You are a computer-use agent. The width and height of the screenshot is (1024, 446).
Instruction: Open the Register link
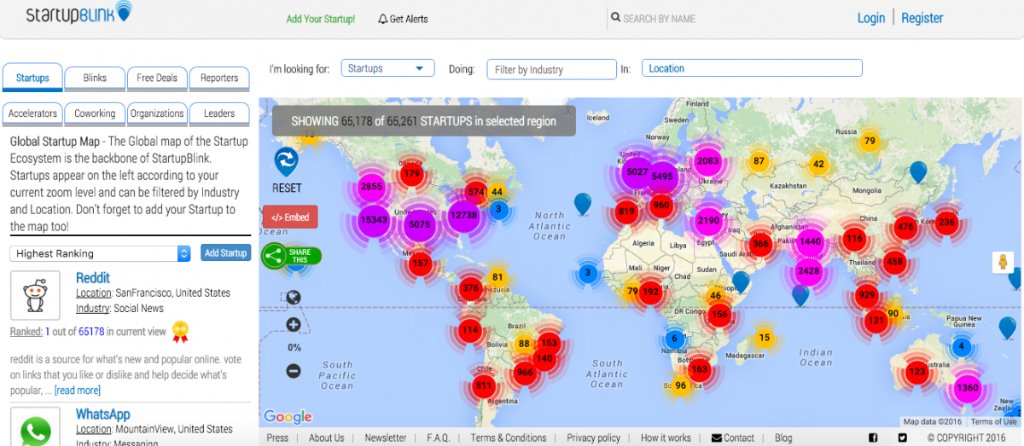point(922,18)
